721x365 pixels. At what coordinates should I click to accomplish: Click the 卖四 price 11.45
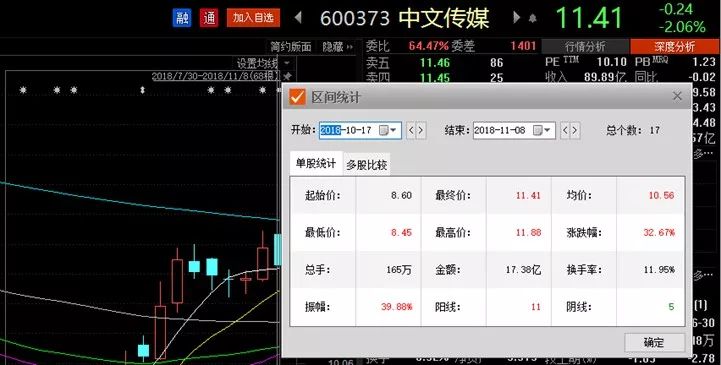click(x=435, y=78)
